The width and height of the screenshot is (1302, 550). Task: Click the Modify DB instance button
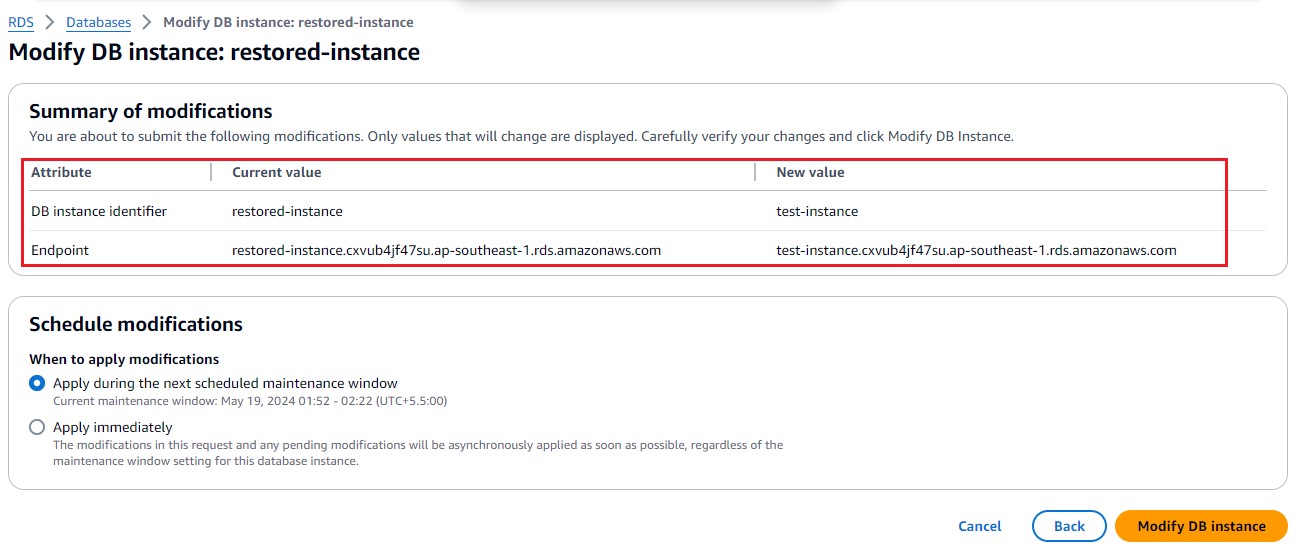pos(1201,526)
